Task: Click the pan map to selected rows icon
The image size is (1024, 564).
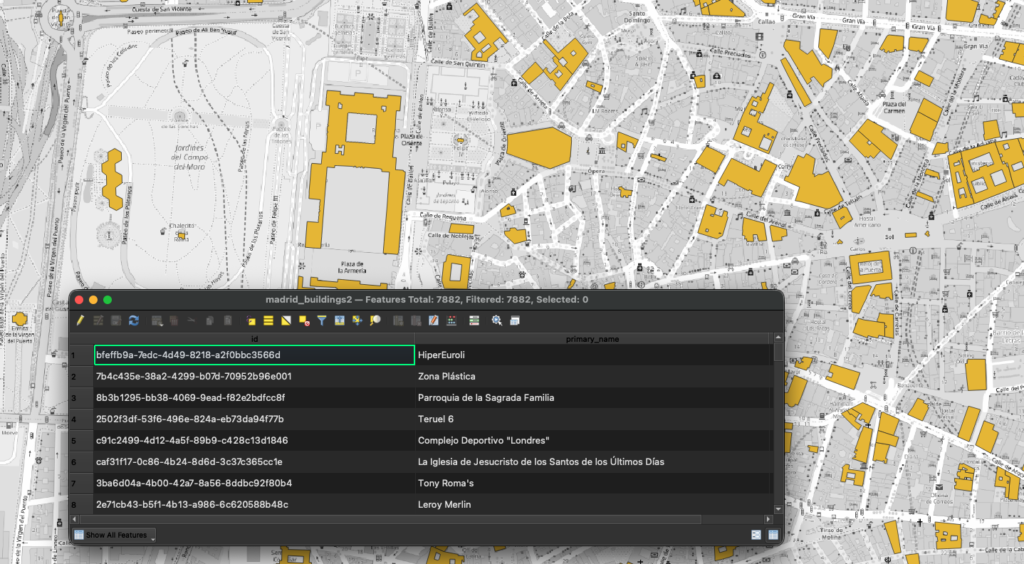Action: coord(357,321)
